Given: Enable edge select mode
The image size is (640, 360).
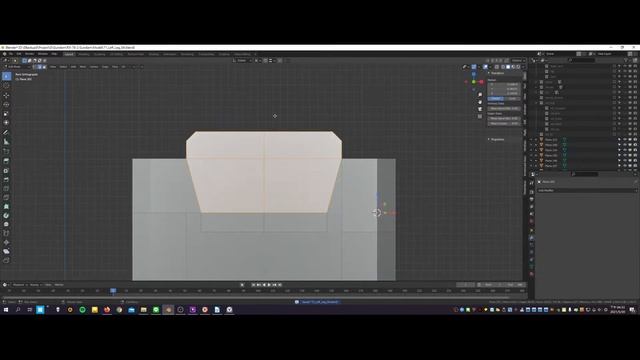Looking at the screenshot, I should 40,67.
